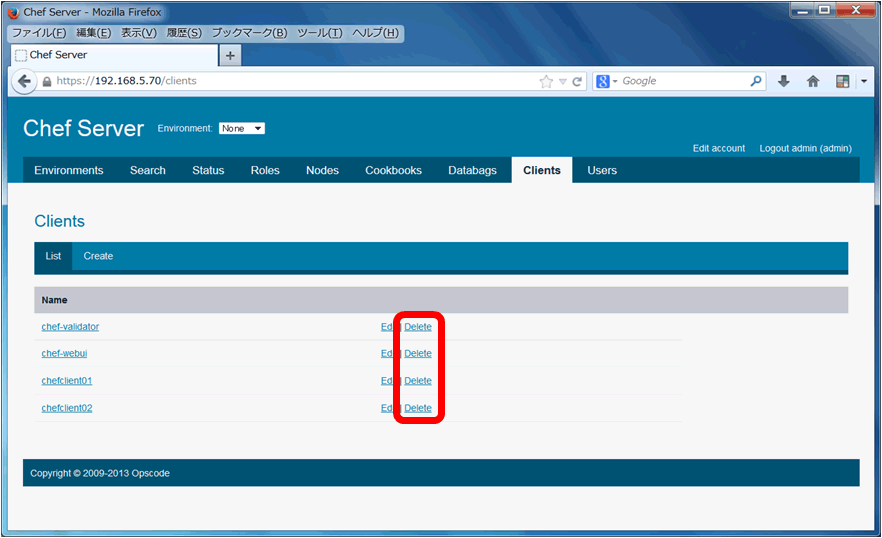Open the Nodes tab

click(322, 171)
